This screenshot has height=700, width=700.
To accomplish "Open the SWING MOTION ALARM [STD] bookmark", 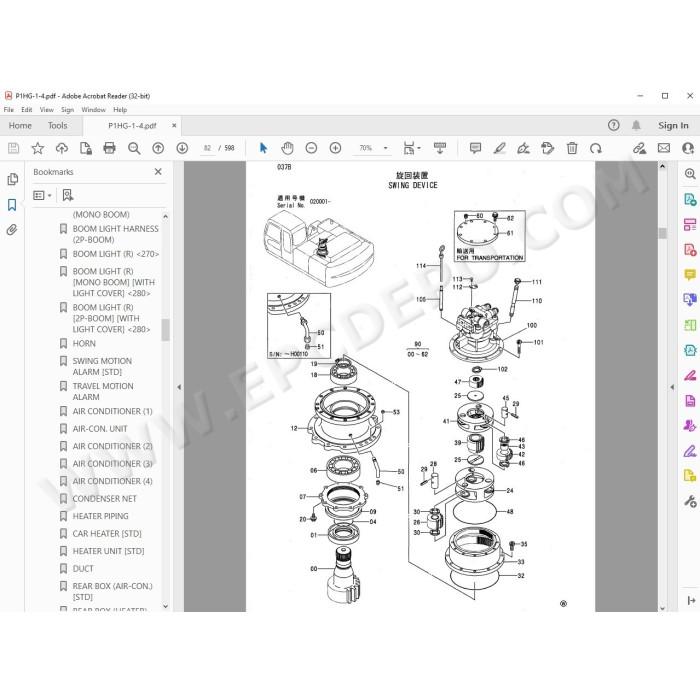I will tap(102, 366).
